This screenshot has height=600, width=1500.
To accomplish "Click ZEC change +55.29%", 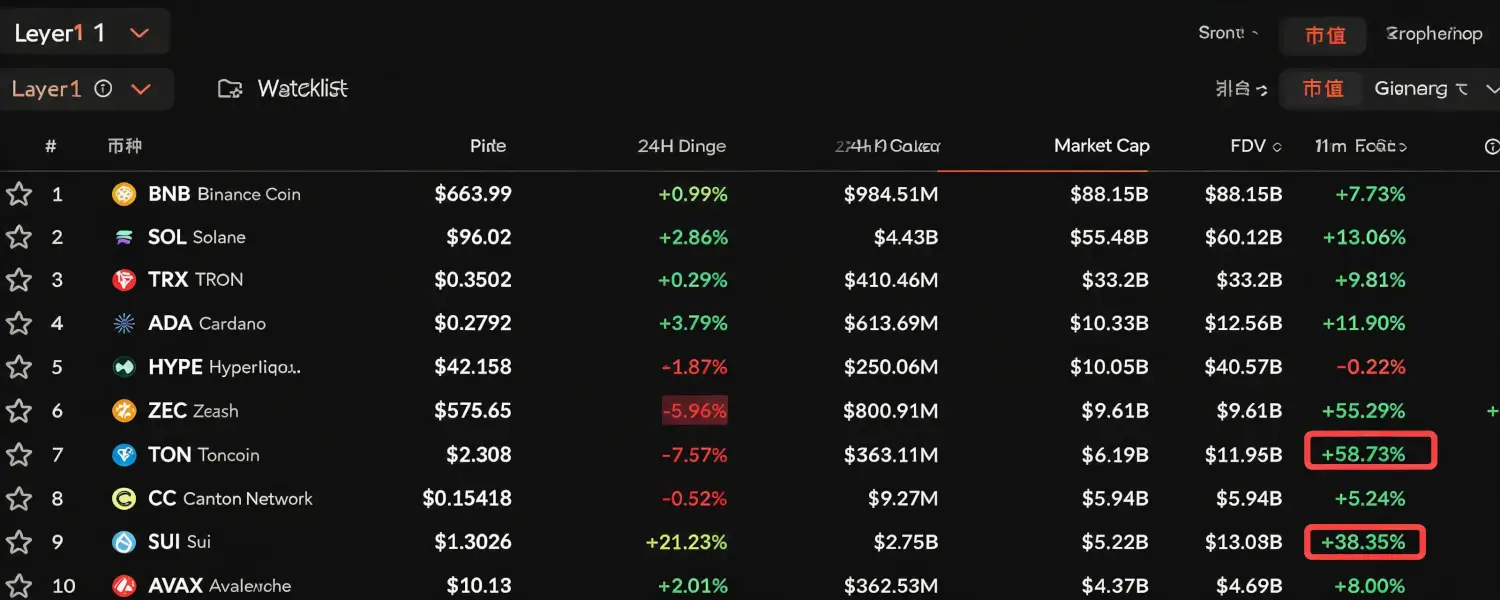I will tap(1363, 411).
